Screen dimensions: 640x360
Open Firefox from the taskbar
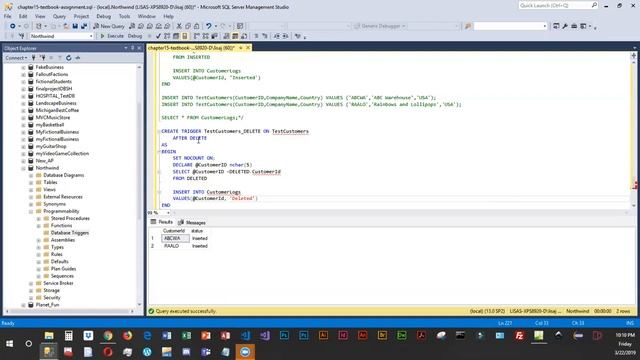click(127, 336)
